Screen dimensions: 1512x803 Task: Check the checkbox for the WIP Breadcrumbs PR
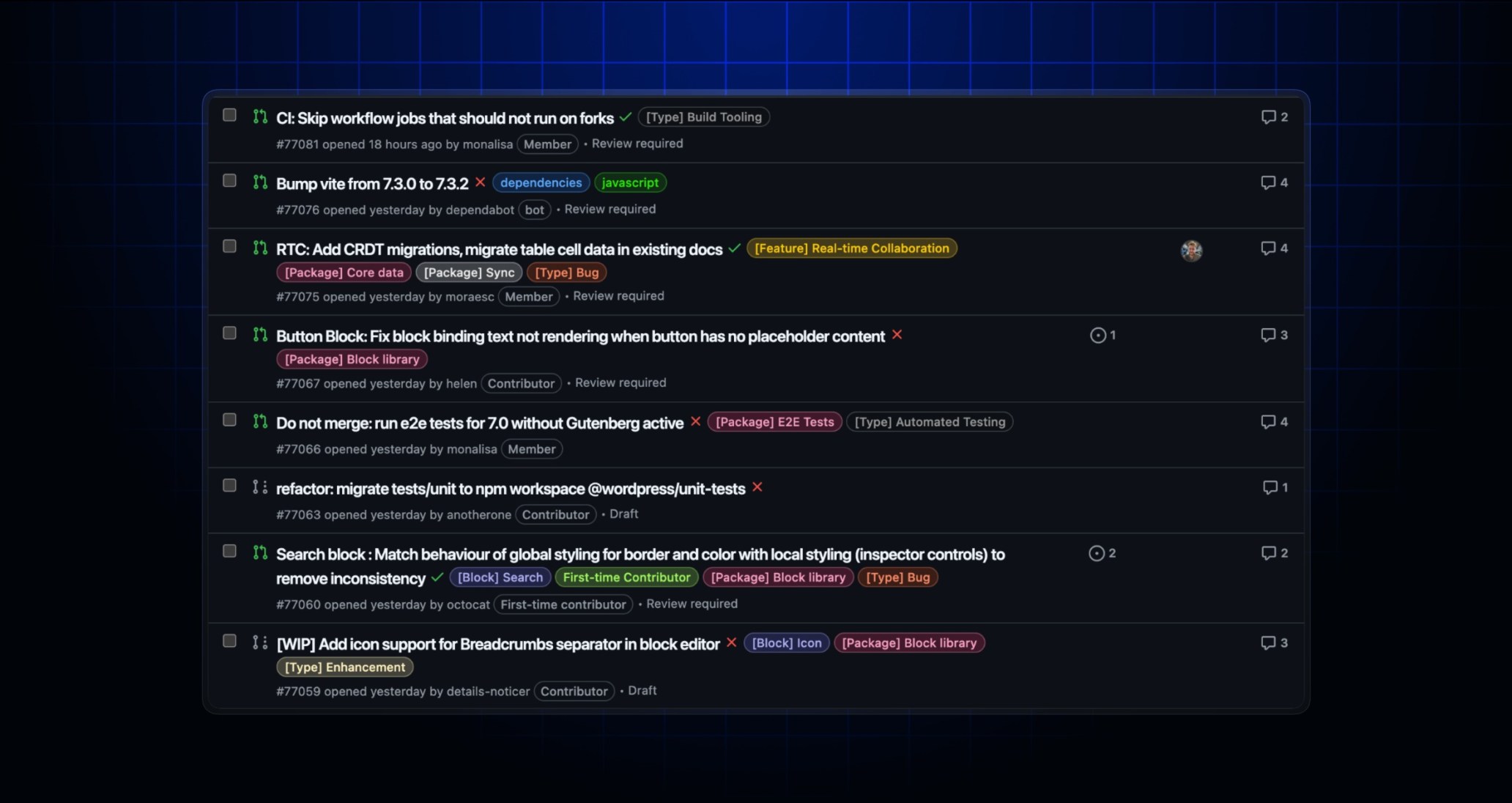(229, 640)
